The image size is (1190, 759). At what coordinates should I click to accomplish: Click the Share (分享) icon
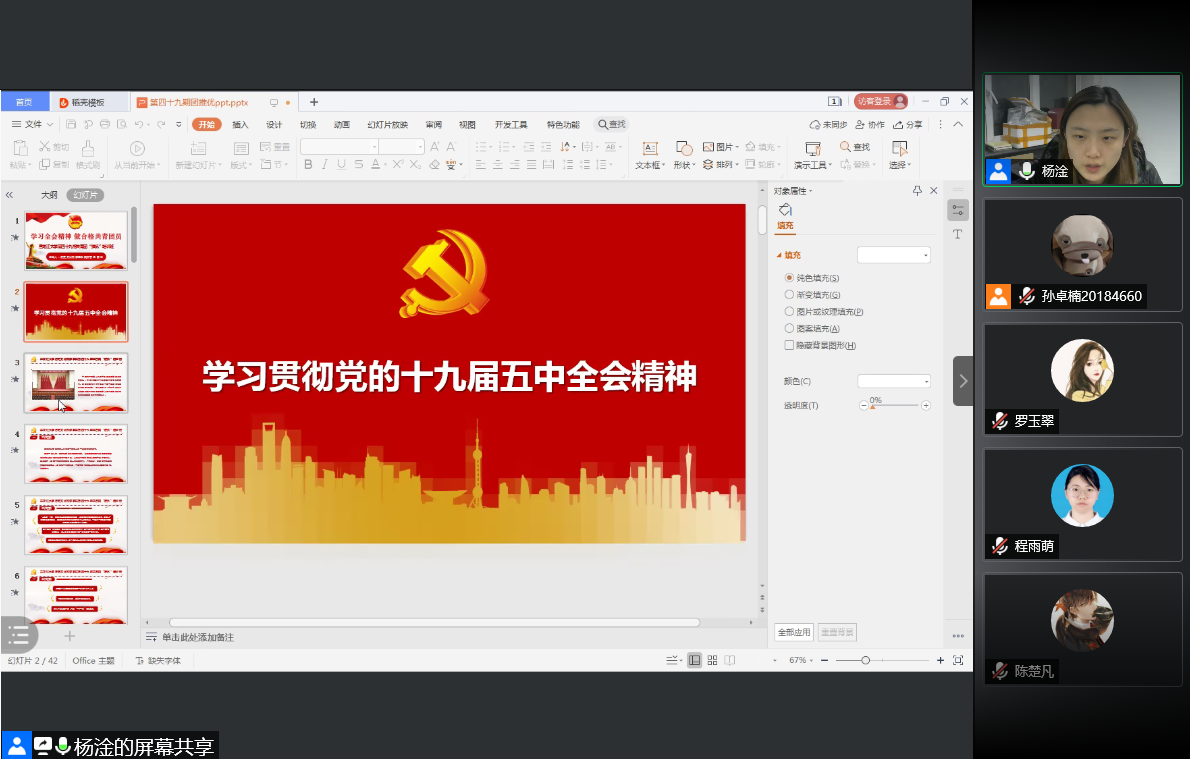[908, 125]
